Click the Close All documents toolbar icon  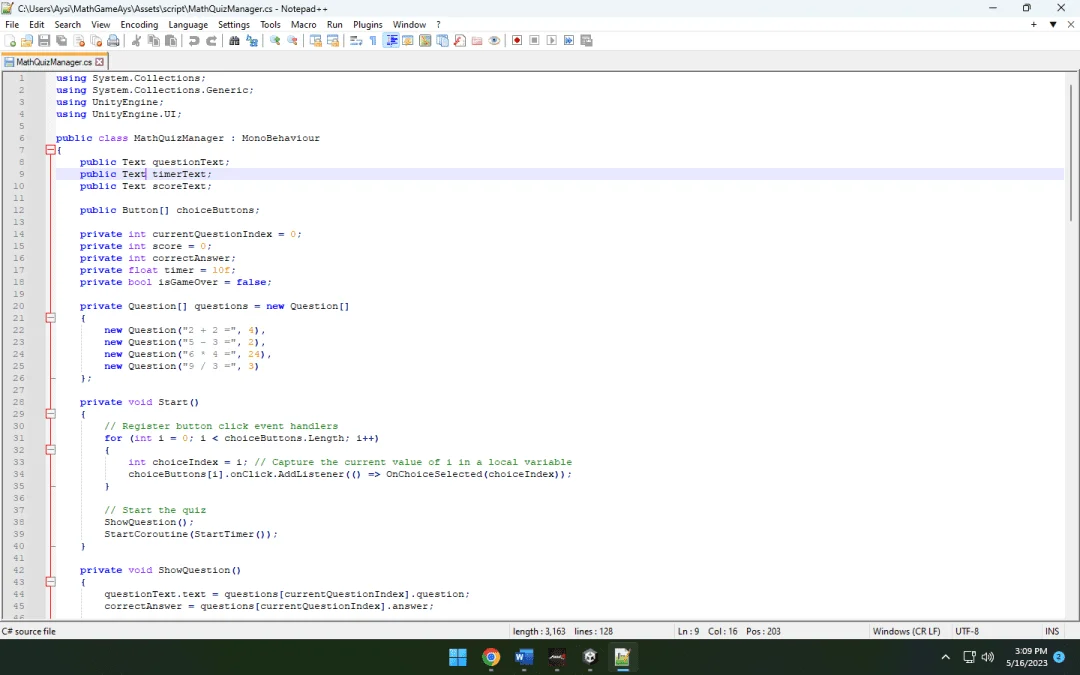(x=96, y=41)
